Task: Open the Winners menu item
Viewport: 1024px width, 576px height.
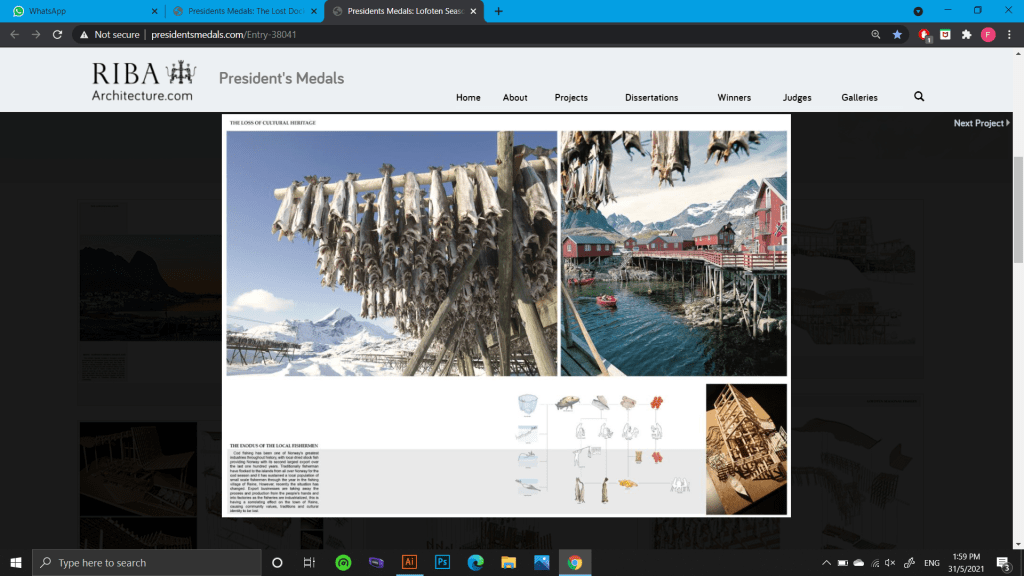Action: pyautogui.click(x=734, y=98)
